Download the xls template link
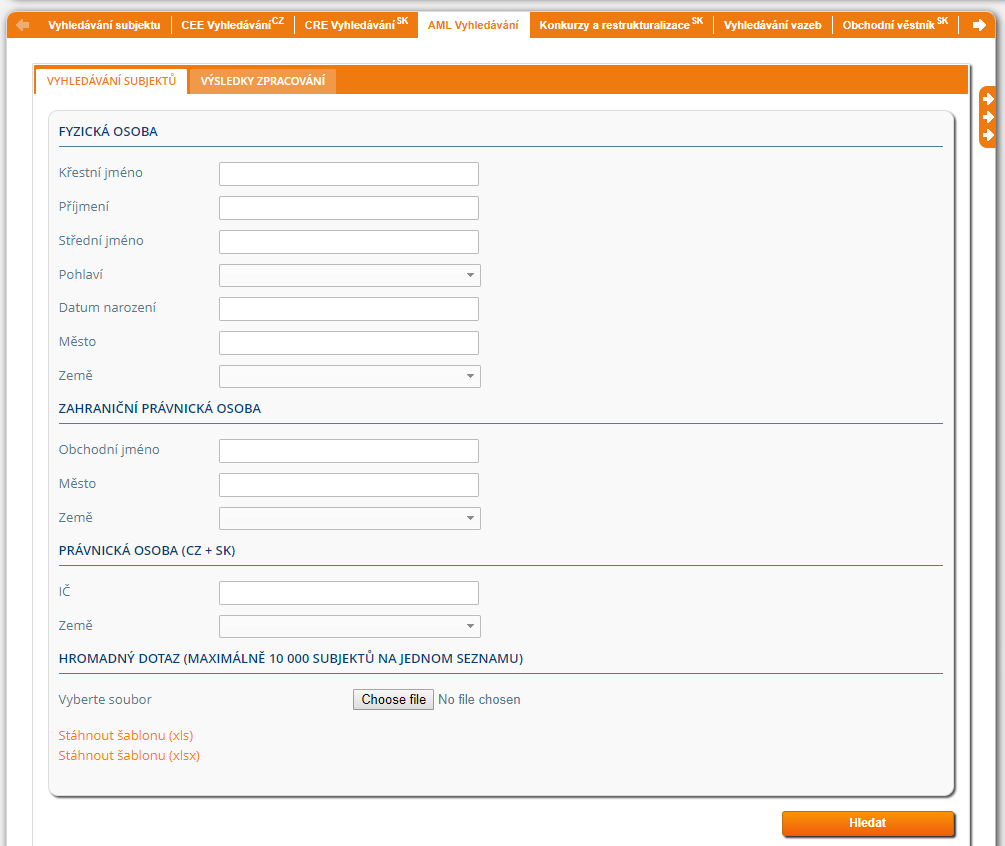The width and height of the screenshot is (1005, 846). tap(126, 735)
